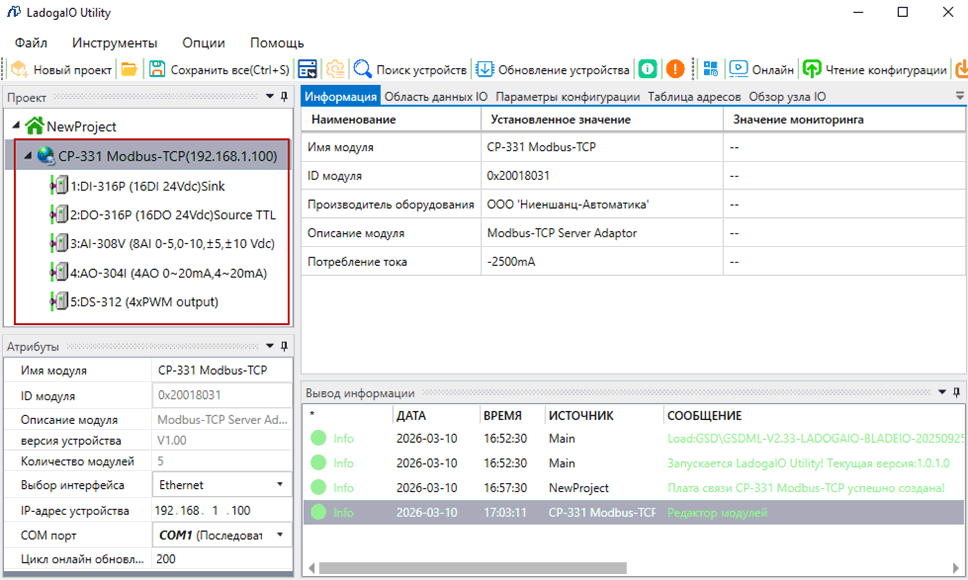Click Сохранить все(Ctrl+S) save button

[219, 69]
